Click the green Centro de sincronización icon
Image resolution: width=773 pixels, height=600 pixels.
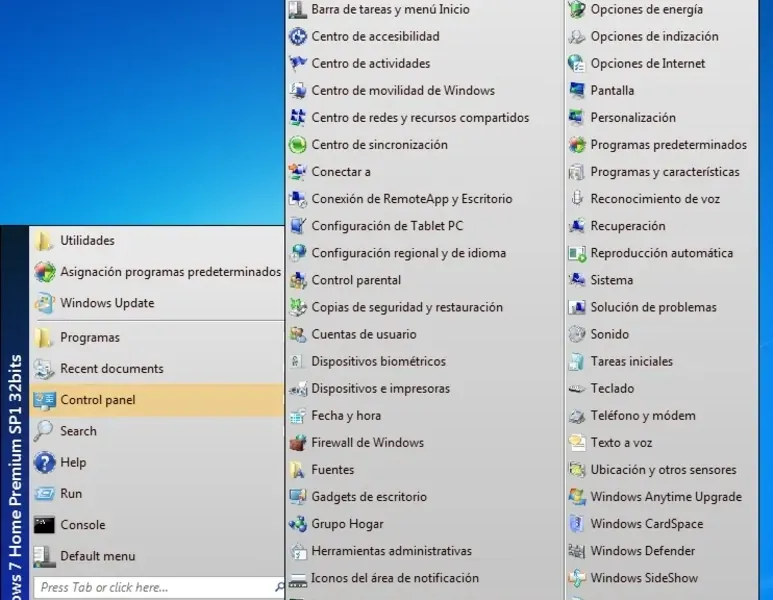tap(298, 145)
